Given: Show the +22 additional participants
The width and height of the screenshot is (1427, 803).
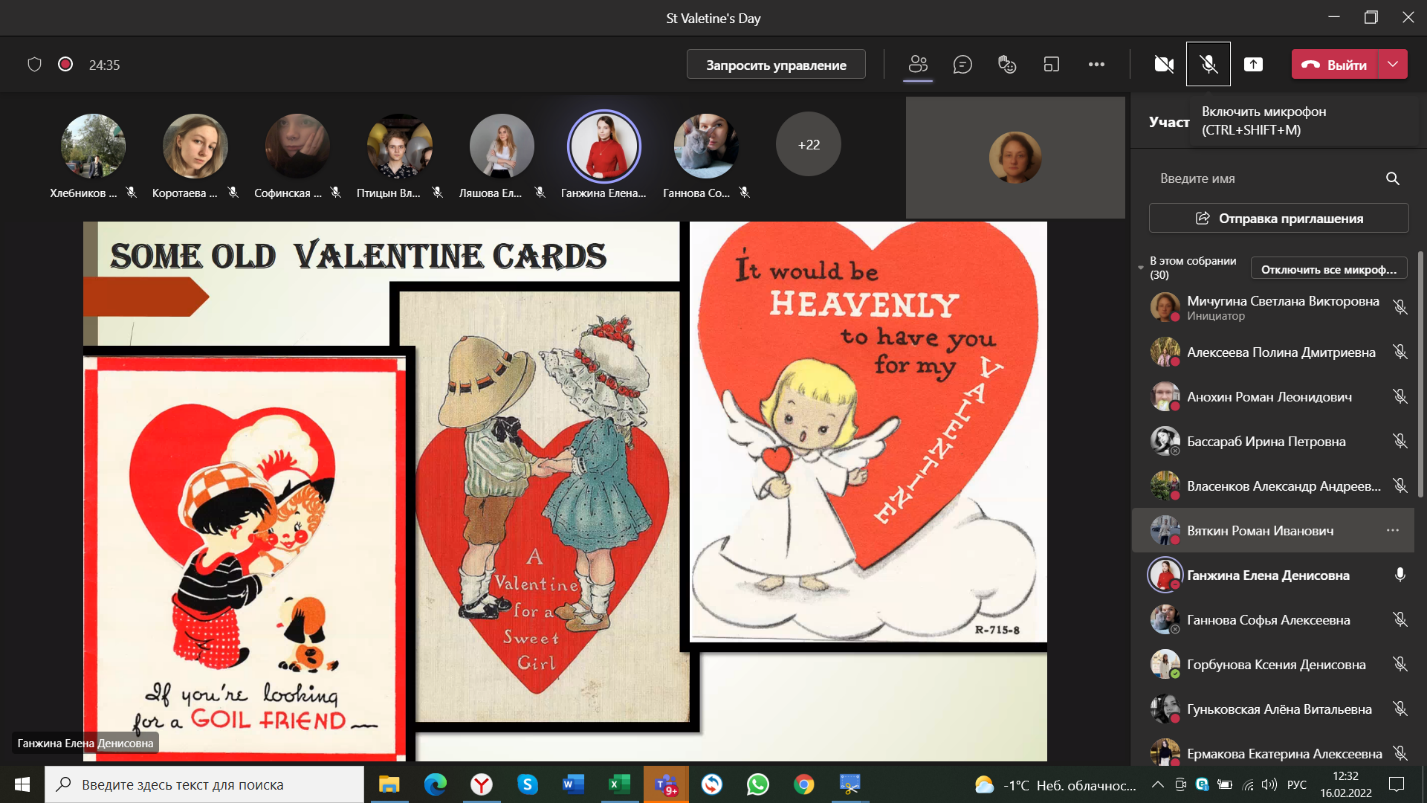Looking at the screenshot, I should coord(808,145).
